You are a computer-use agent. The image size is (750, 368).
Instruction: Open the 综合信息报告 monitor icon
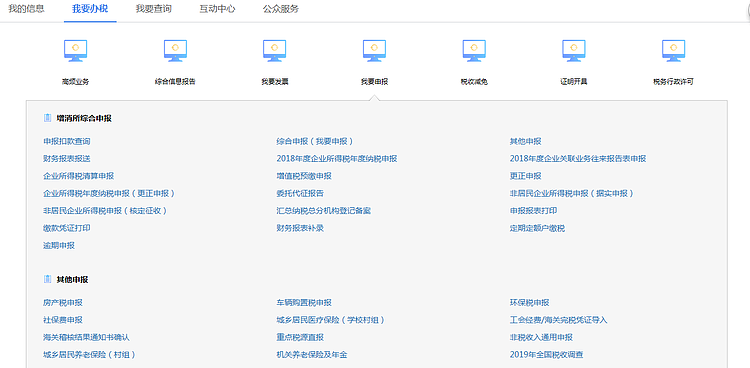tap(175, 50)
